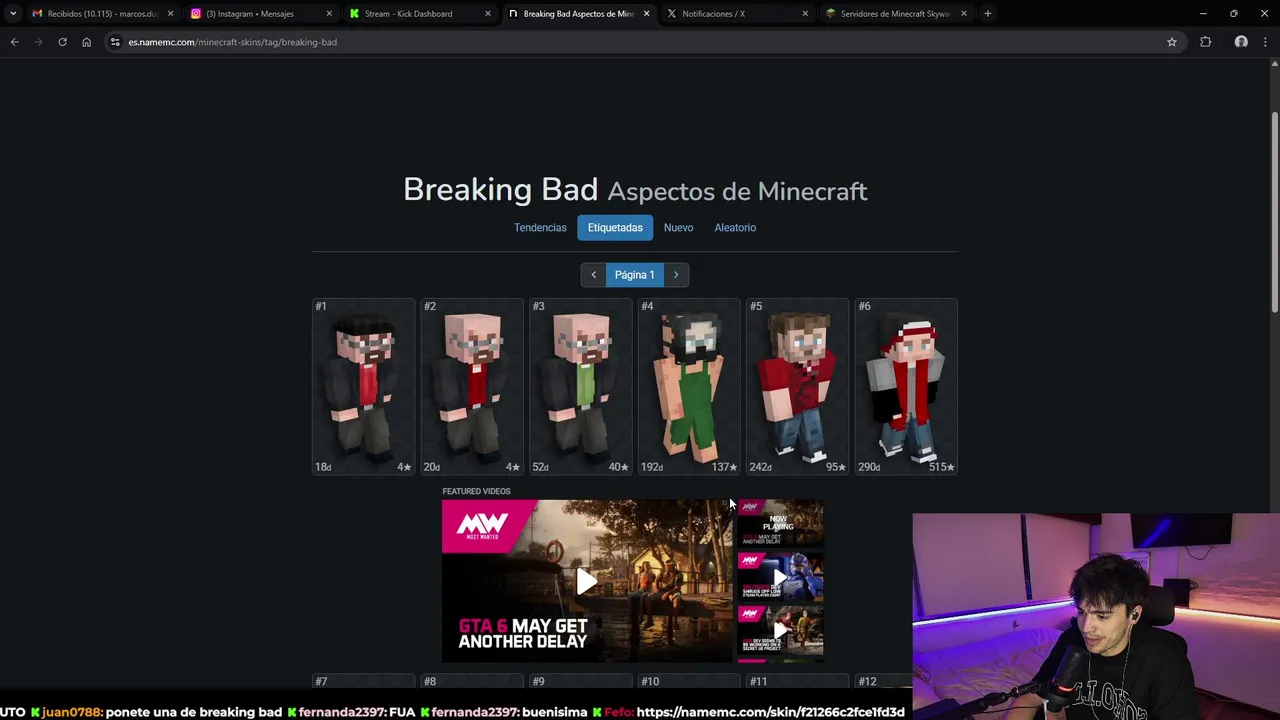Open skin #2 bald with red shirt
Image resolution: width=1280 pixels, height=720 pixels.
tap(472, 386)
